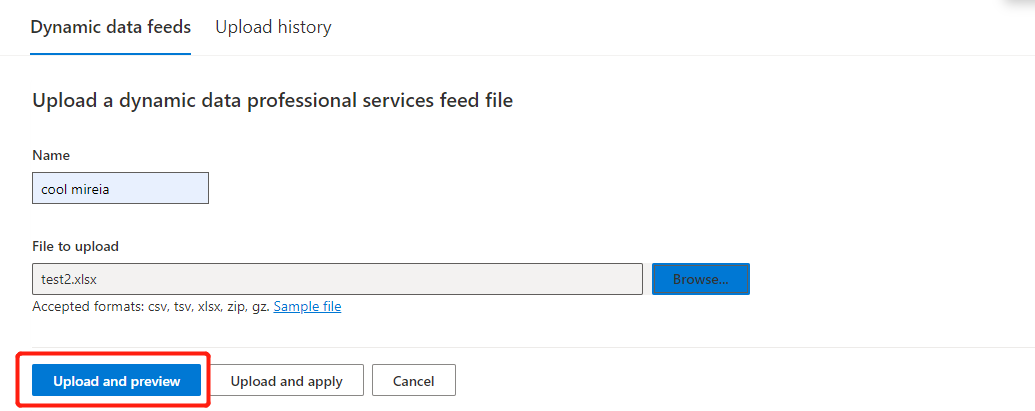Click the upload feed file heading
1035x411 pixels.
tap(273, 101)
